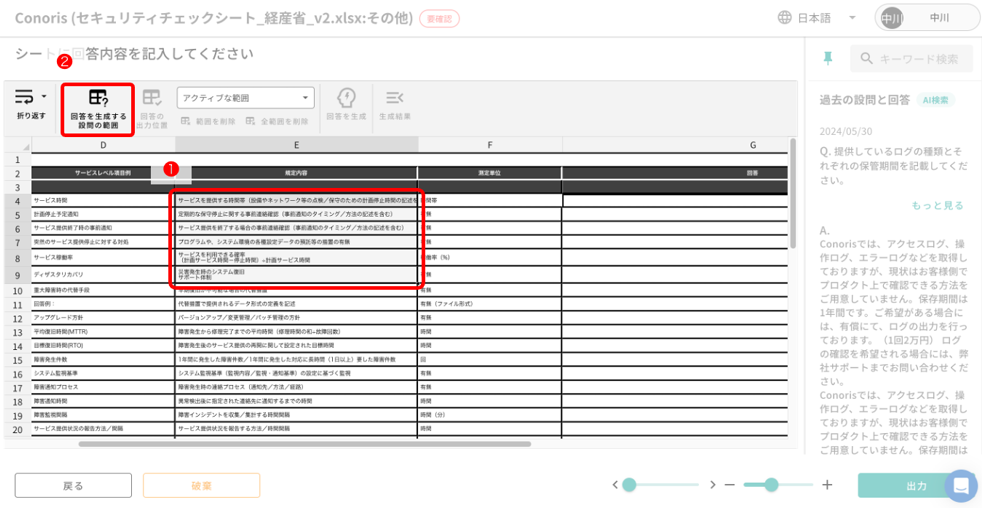Click the pin icon in side panel
Viewport: 982px width, 508px height.
(x=827, y=59)
